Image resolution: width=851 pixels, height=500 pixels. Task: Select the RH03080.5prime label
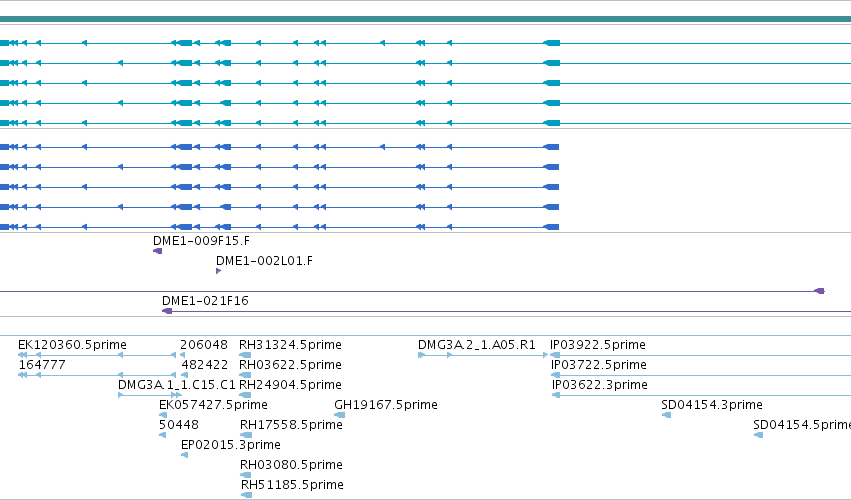291,465
